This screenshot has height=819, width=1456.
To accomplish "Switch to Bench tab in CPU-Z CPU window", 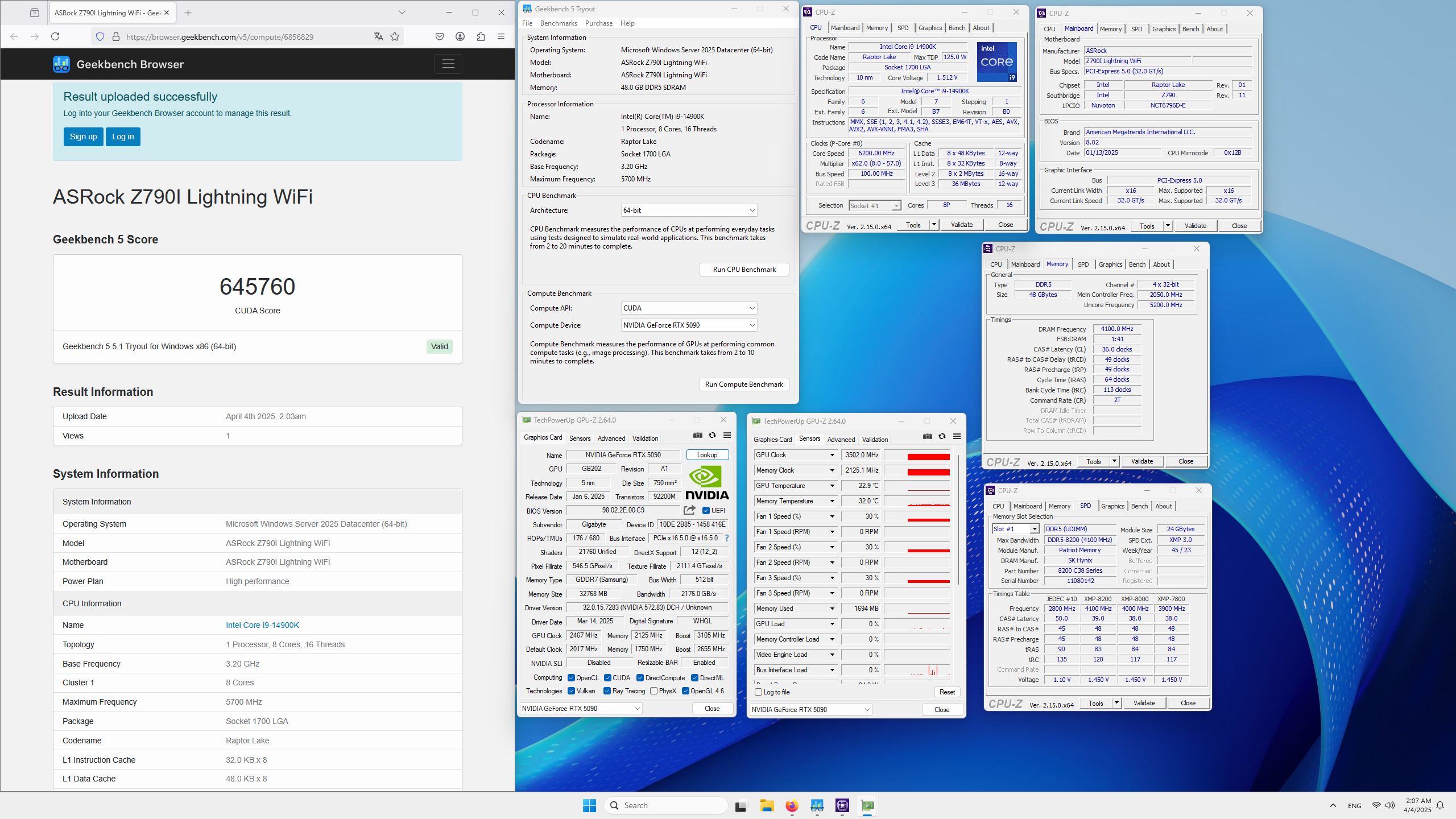I will [x=957, y=28].
